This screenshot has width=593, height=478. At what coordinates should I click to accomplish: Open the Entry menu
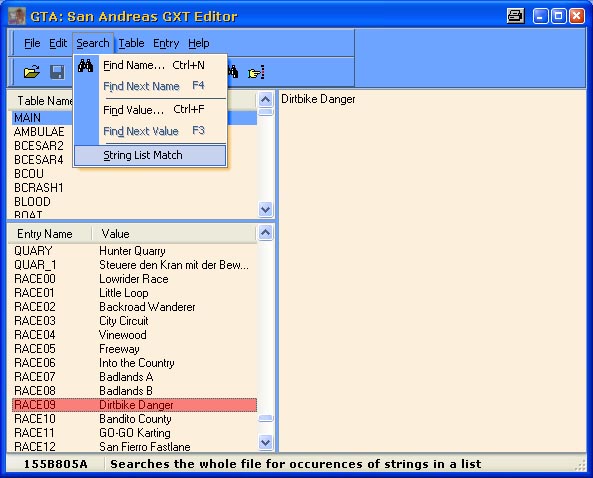tap(166, 43)
